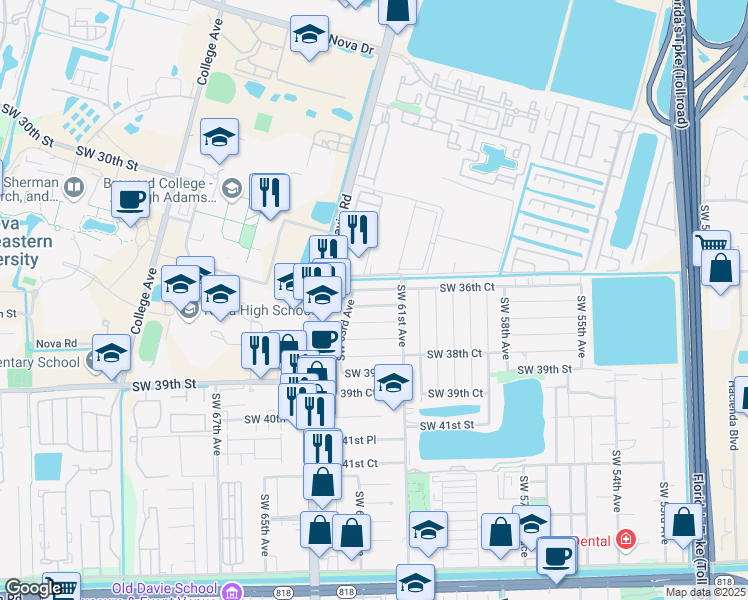Click the SW 41st St street label
This screenshot has height=600, width=748.
(447, 425)
